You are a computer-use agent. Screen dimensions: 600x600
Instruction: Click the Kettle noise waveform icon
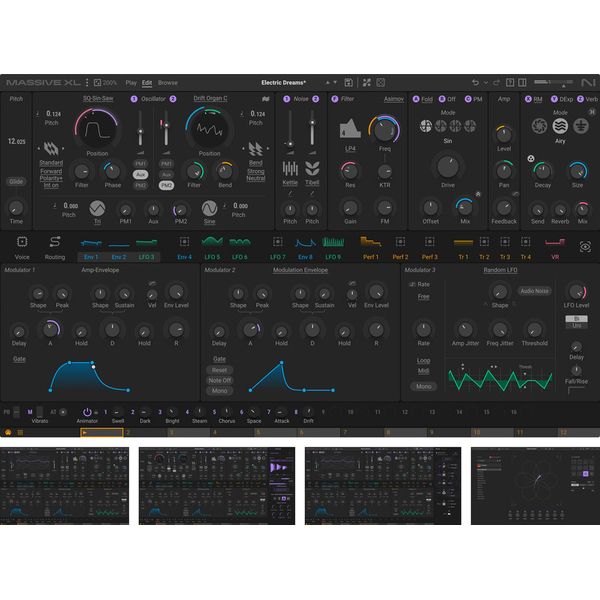click(290, 169)
